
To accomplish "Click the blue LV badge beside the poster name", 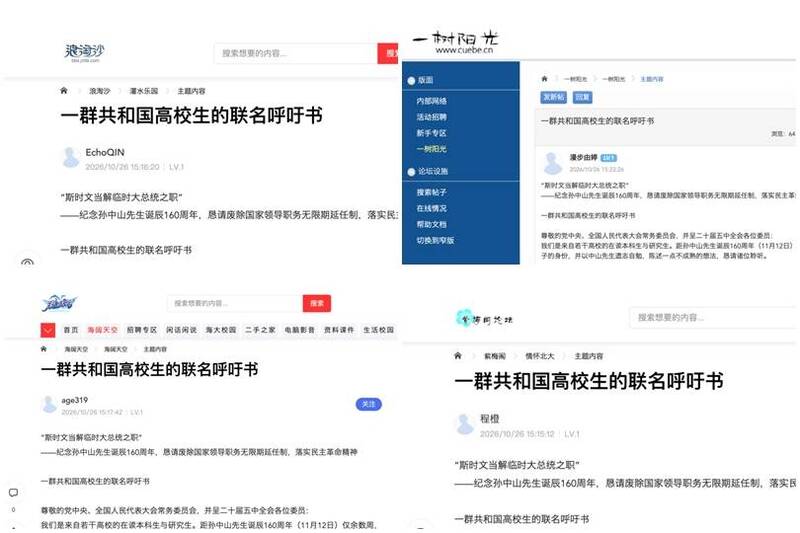I will tap(609, 158).
